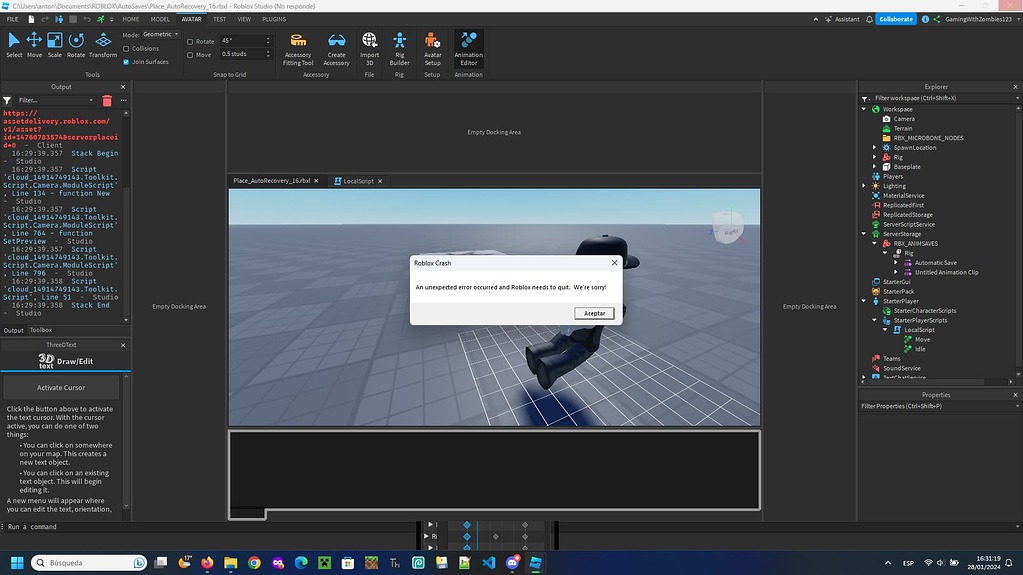Enable the Rotate snap checkbox
Image resolution: width=1023 pixels, height=575 pixels.
coord(190,41)
